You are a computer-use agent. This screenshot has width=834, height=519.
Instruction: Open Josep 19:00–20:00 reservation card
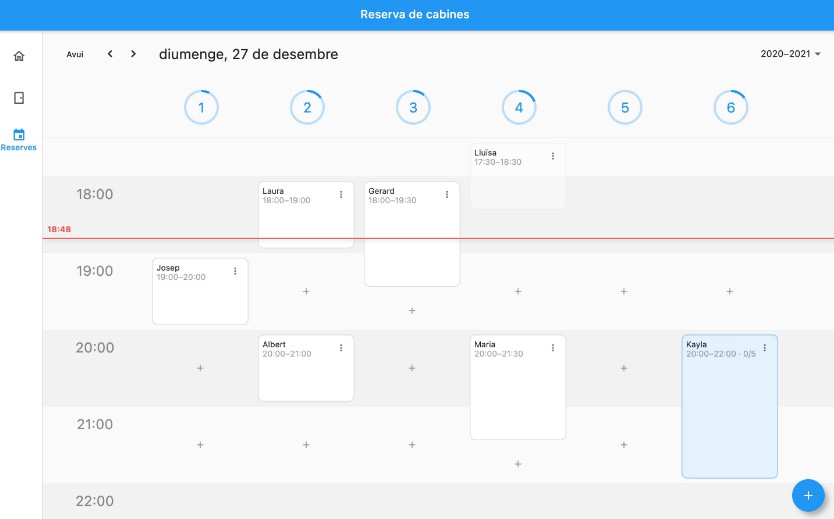point(200,291)
